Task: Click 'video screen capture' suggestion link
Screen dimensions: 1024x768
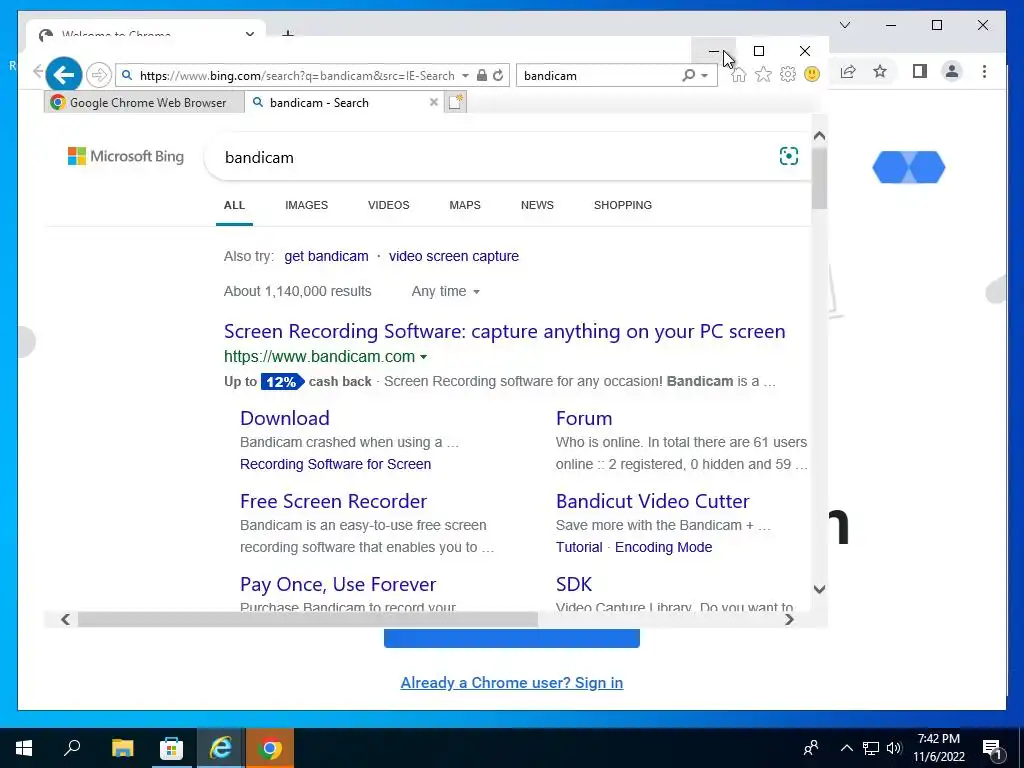Action: (454, 256)
